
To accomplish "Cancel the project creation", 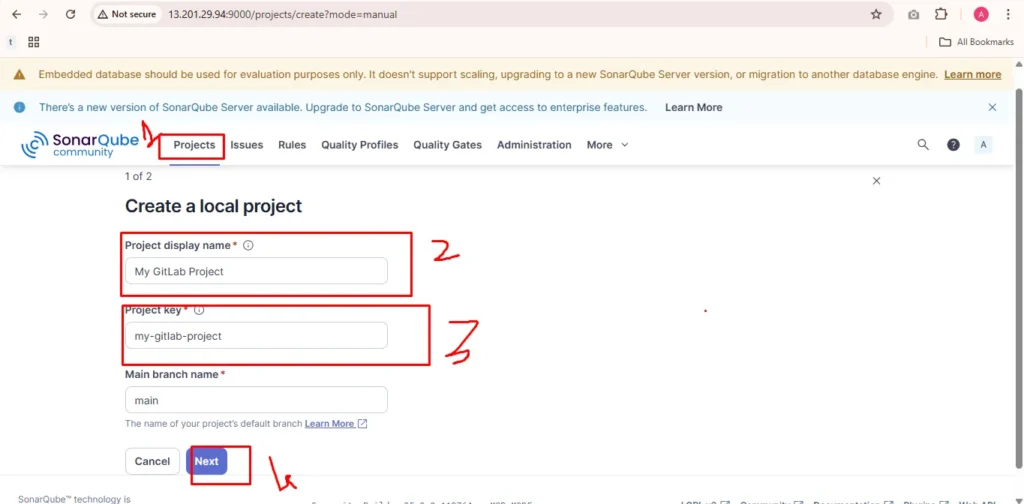I will pos(152,461).
